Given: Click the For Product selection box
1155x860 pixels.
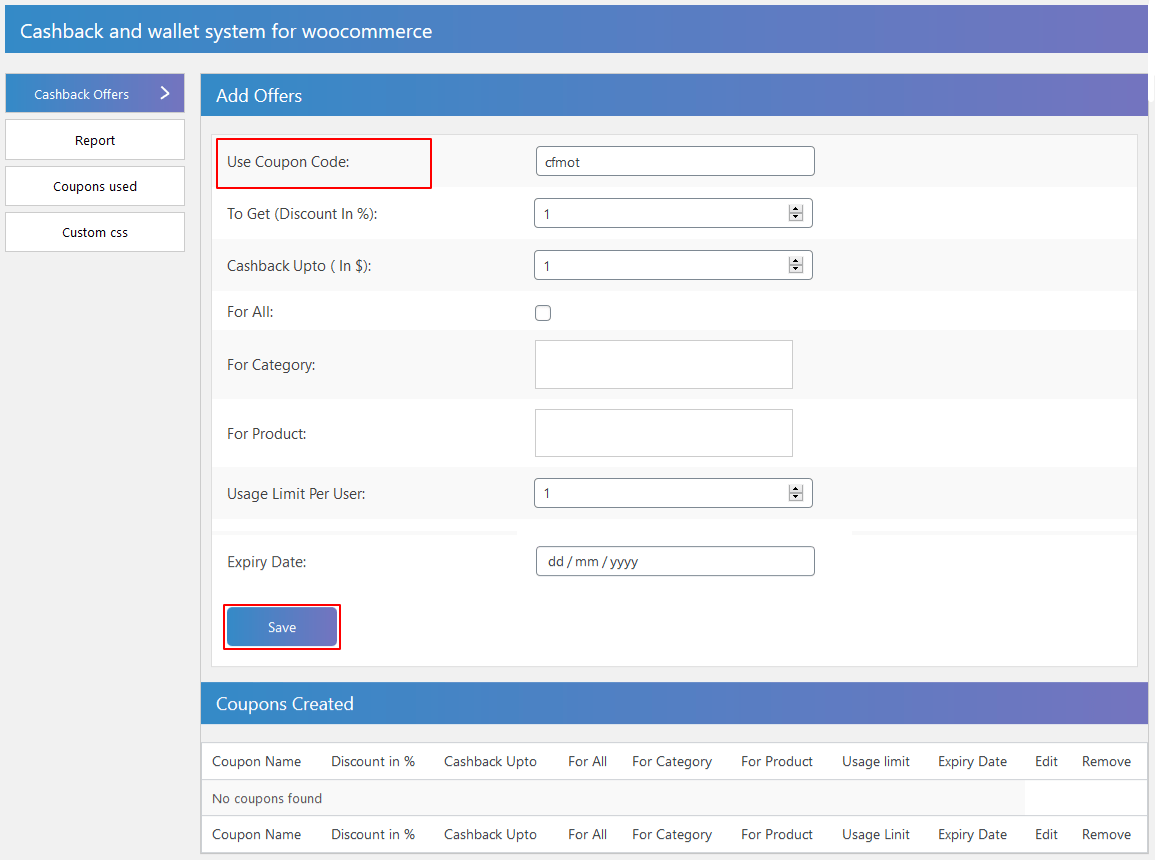Looking at the screenshot, I should coord(664,433).
